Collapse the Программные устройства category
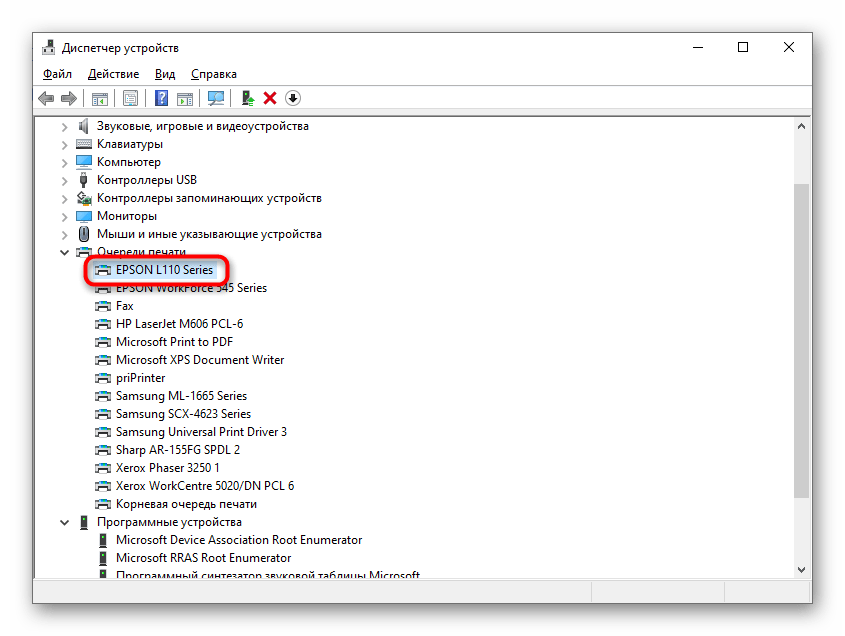 click(65, 522)
